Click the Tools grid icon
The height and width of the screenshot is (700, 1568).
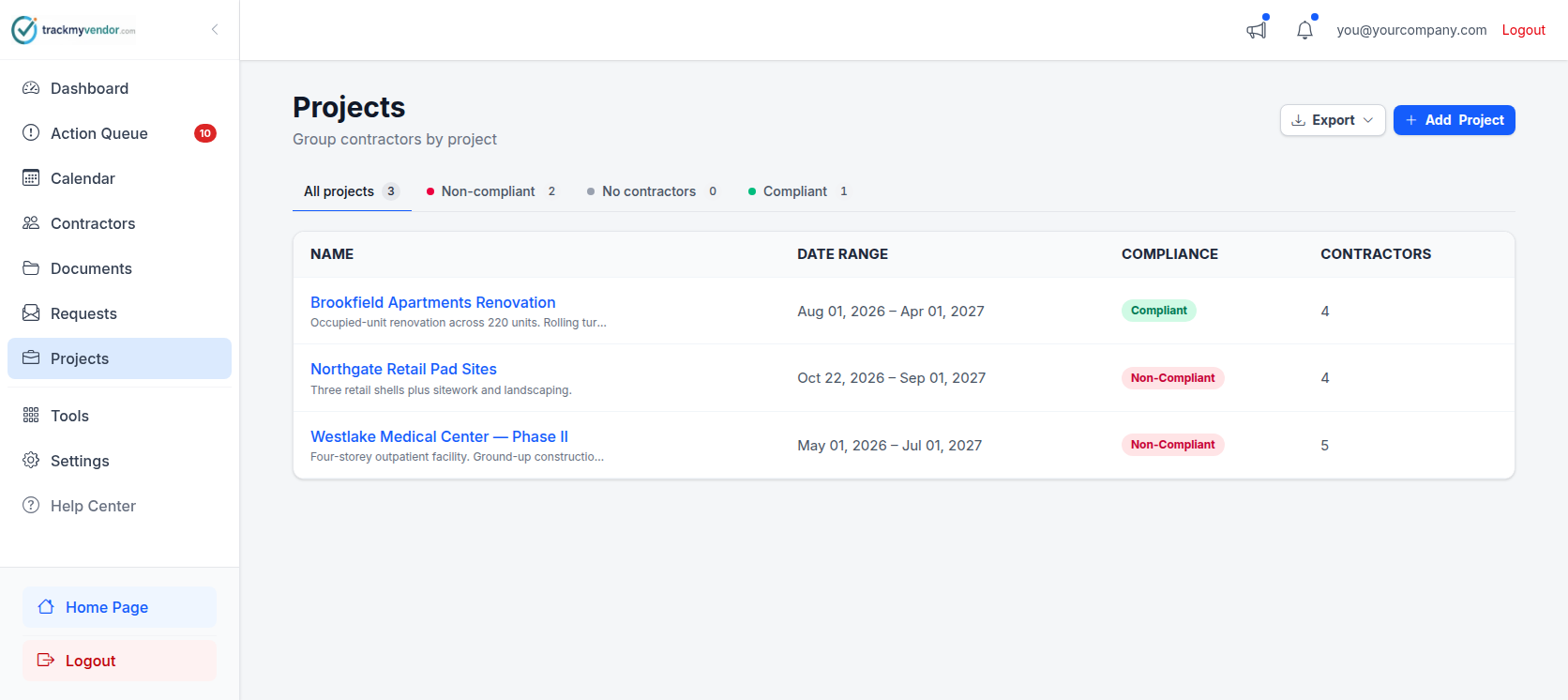pos(31,416)
